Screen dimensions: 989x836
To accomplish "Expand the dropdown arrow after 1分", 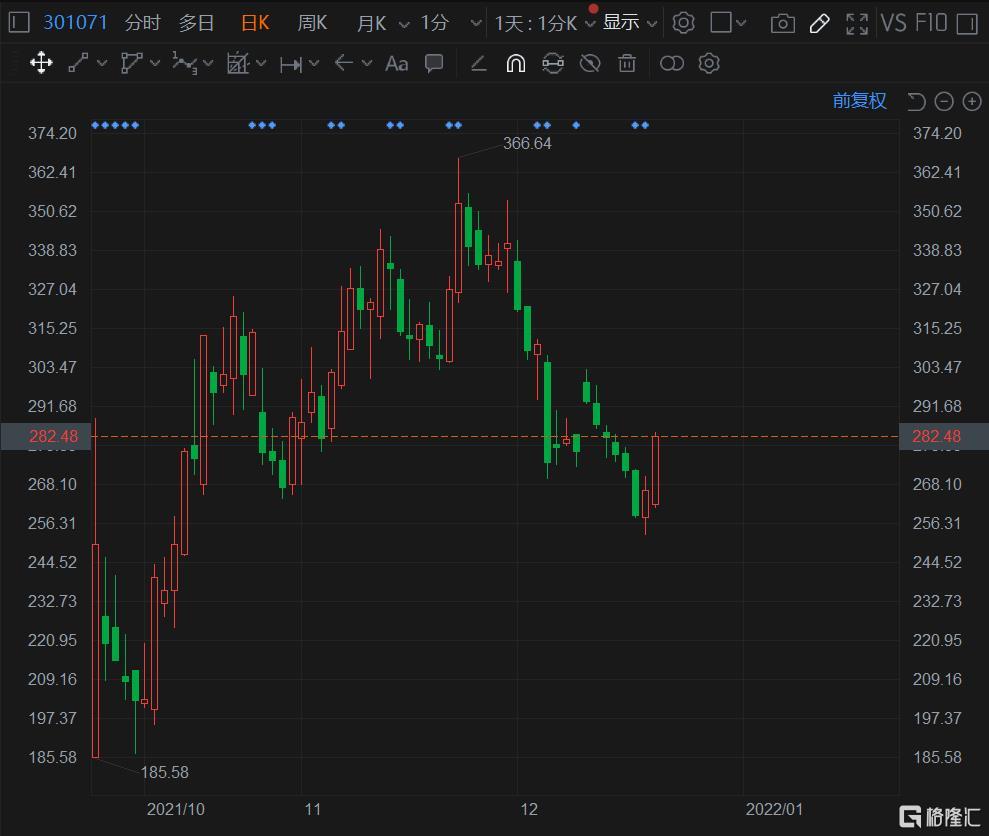I will 477,24.
